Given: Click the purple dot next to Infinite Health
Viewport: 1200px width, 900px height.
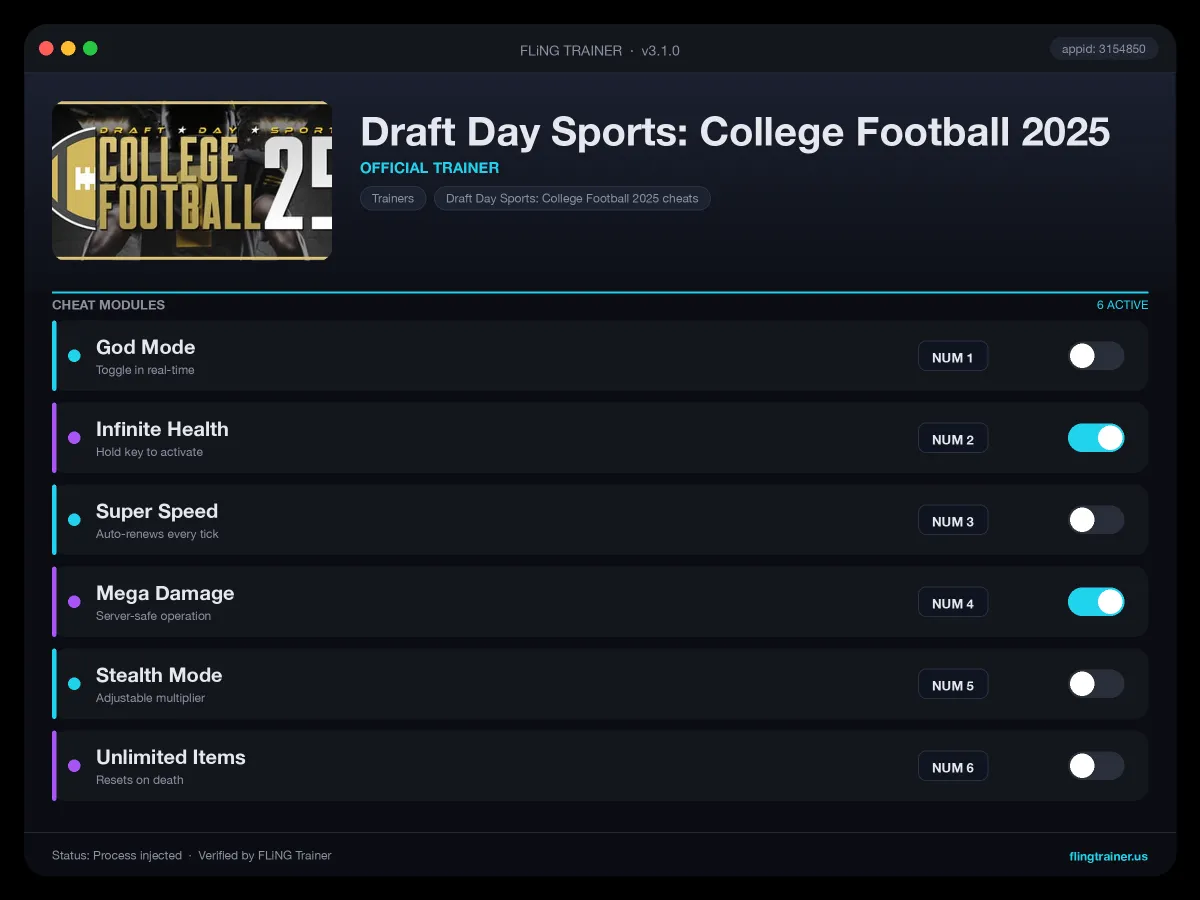Looking at the screenshot, I should pos(74,438).
